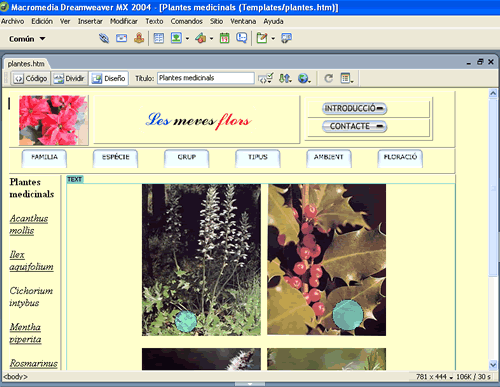Open the Modificar menu
500x387 pixels.
click(124, 21)
